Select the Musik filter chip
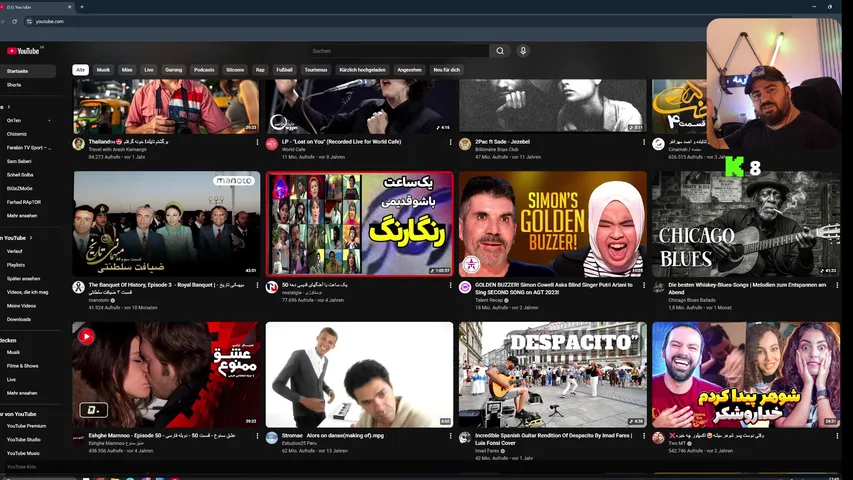853x480 pixels. pyautogui.click(x=103, y=70)
